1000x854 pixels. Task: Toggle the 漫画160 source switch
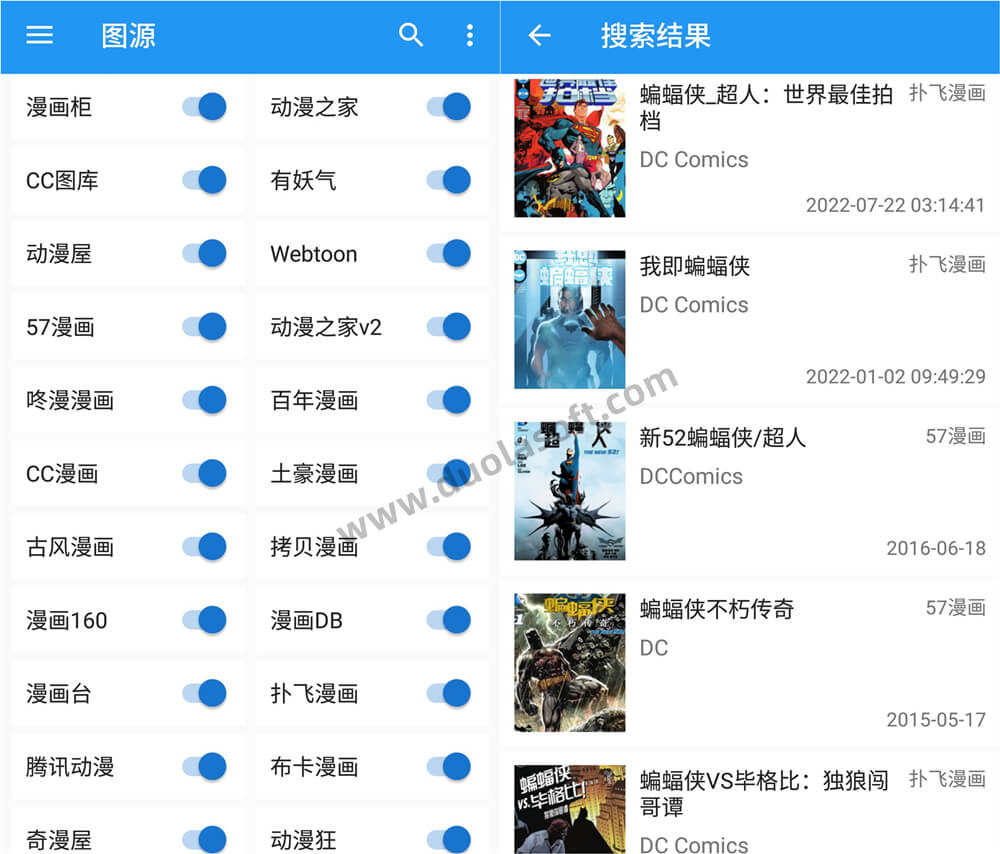(x=204, y=620)
